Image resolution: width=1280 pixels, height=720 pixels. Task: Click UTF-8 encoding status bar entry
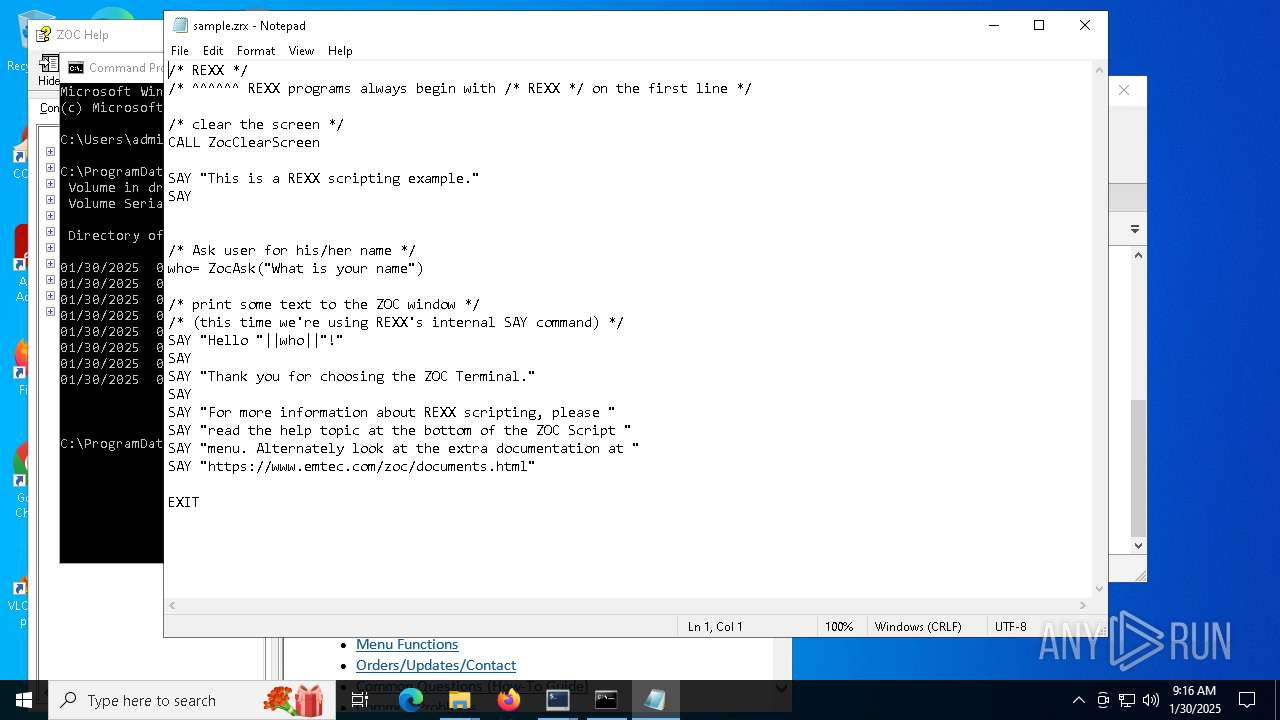[1010, 627]
